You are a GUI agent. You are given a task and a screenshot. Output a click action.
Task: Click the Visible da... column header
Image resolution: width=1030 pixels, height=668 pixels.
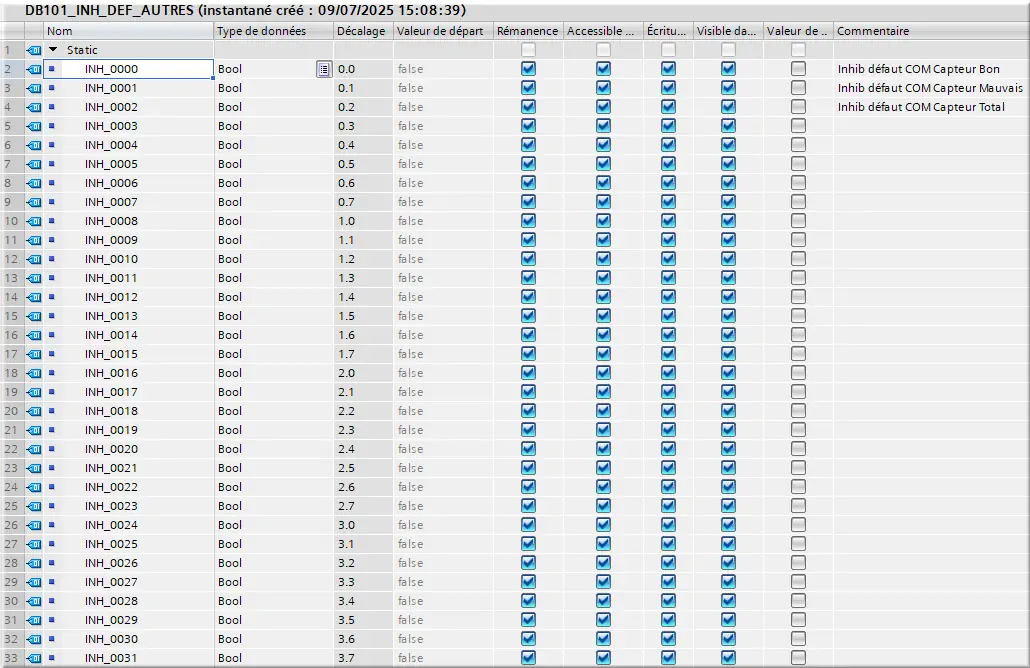(728, 31)
